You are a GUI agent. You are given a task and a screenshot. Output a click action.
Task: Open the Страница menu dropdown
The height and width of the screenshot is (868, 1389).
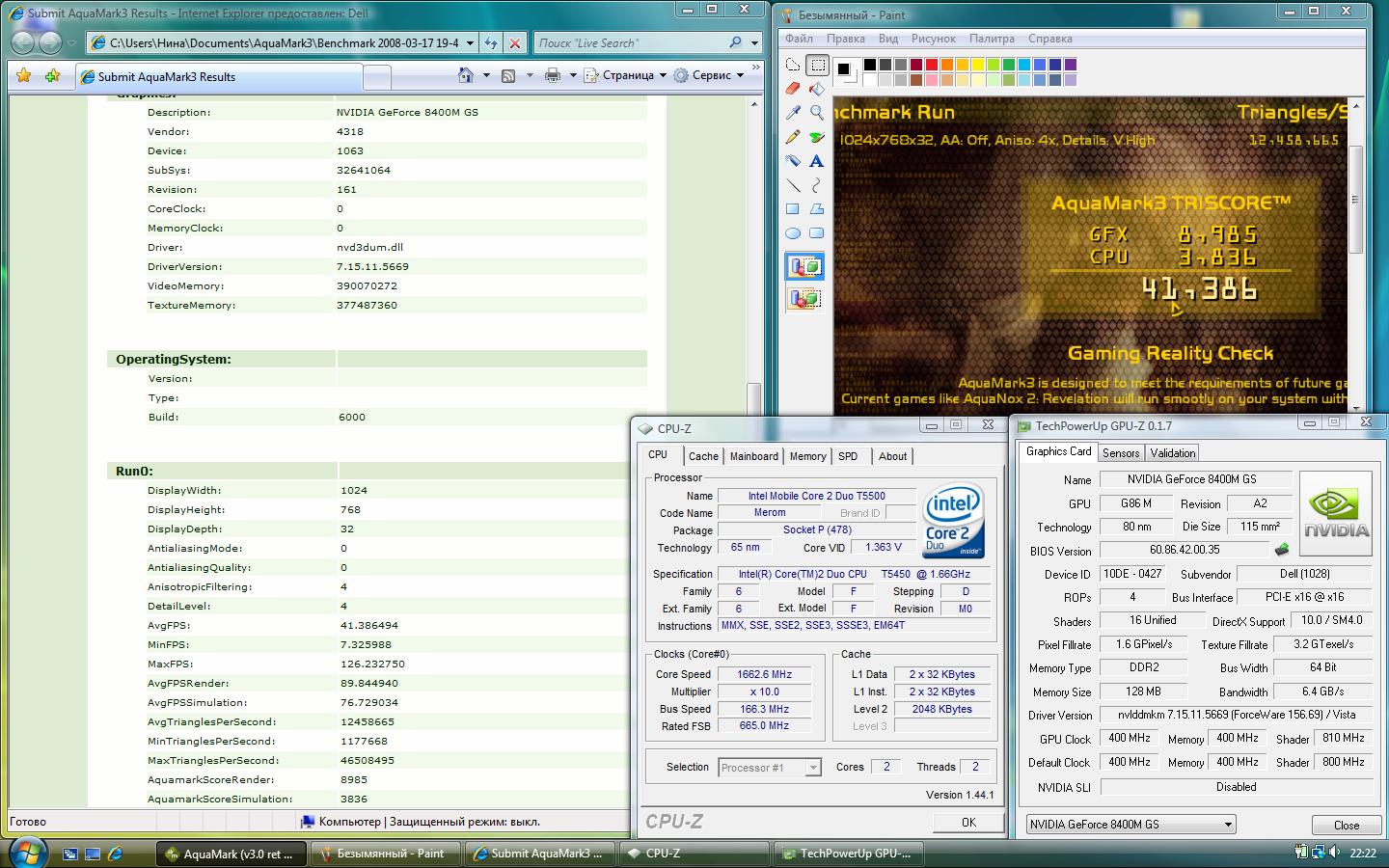pos(625,75)
